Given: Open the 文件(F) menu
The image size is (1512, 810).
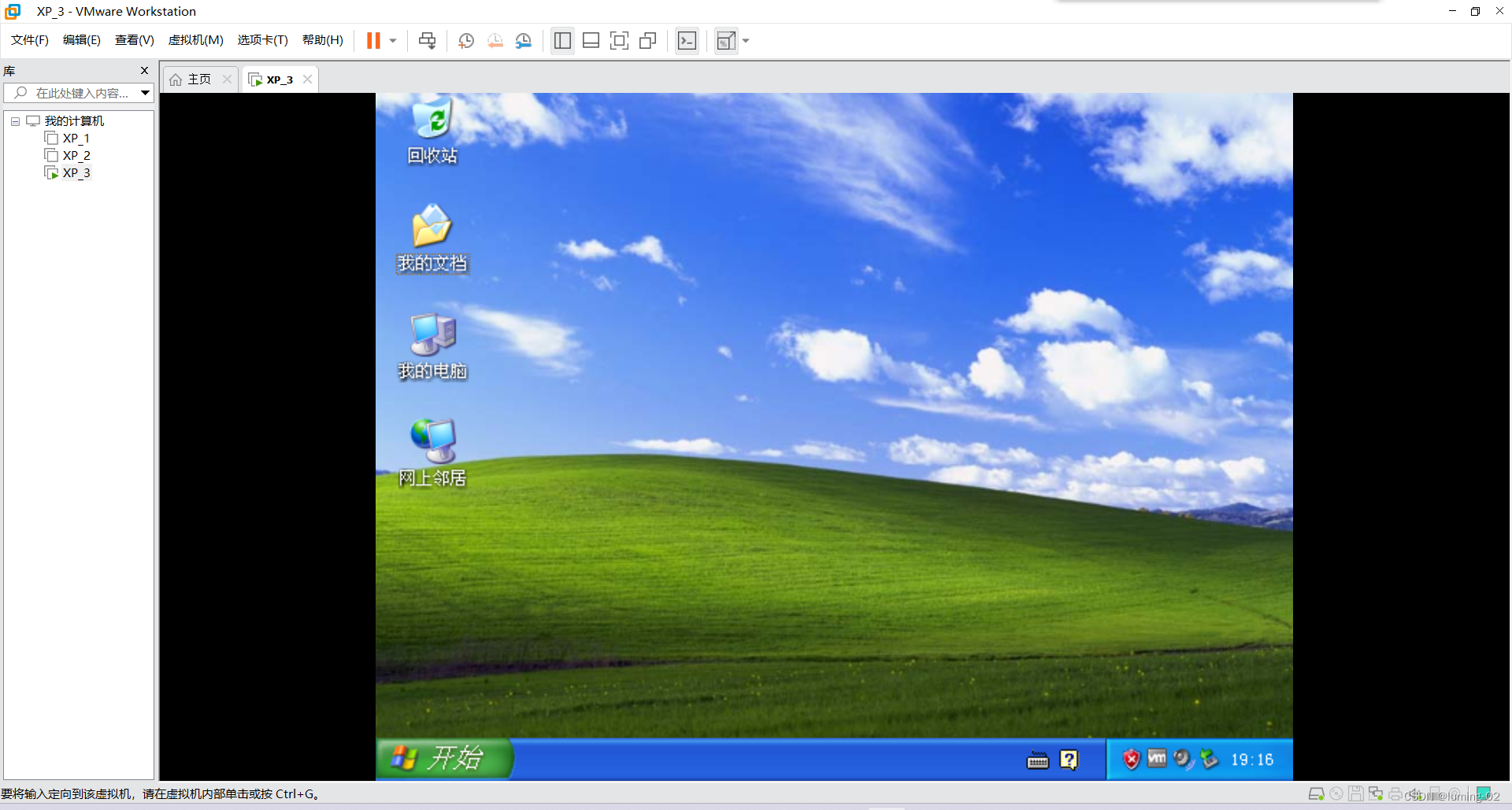Looking at the screenshot, I should point(30,40).
